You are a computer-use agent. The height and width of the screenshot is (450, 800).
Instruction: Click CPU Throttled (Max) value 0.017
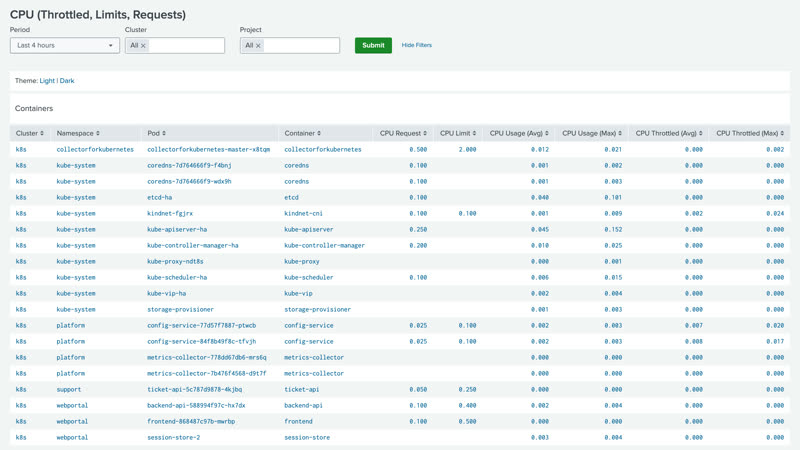[775, 341]
